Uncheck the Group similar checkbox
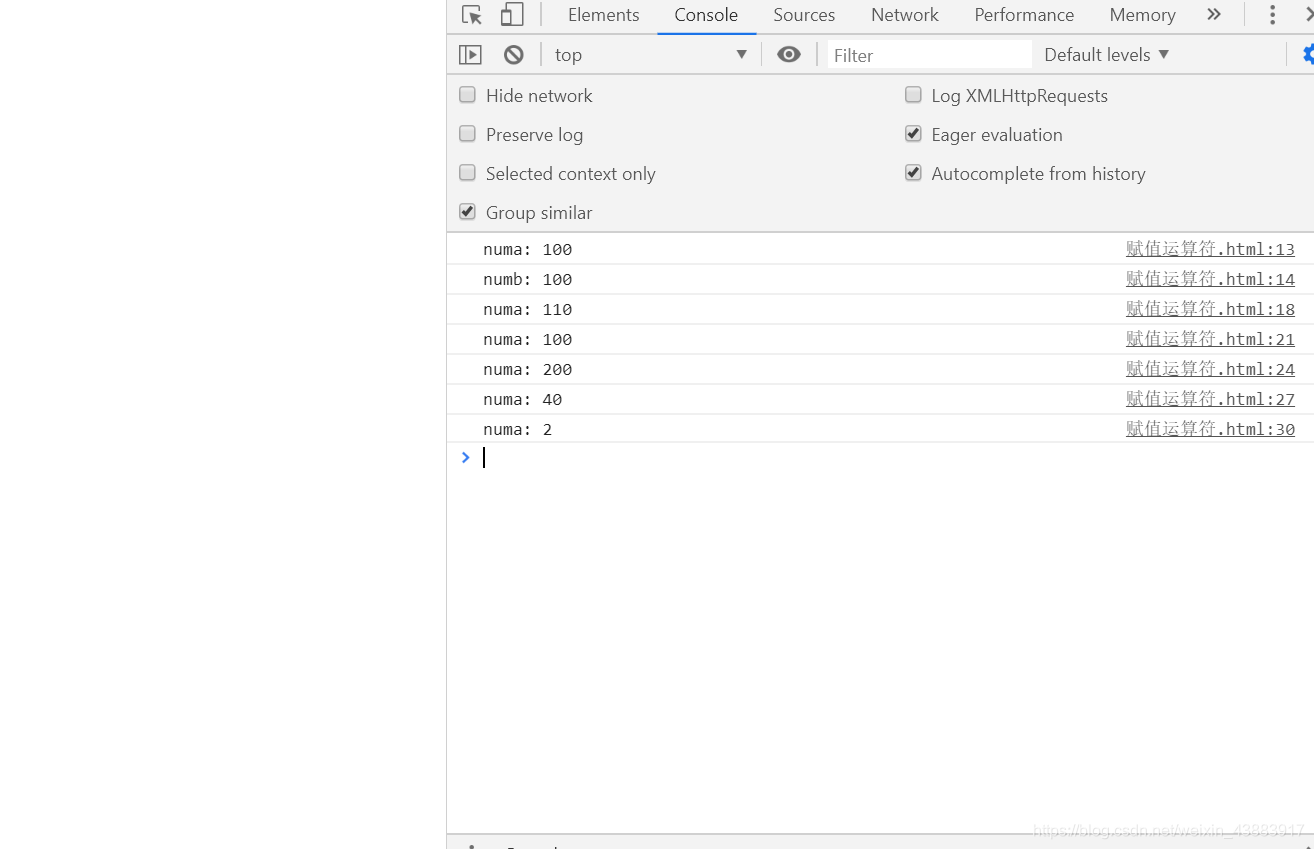This screenshot has width=1314, height=849. click(467, 212)
